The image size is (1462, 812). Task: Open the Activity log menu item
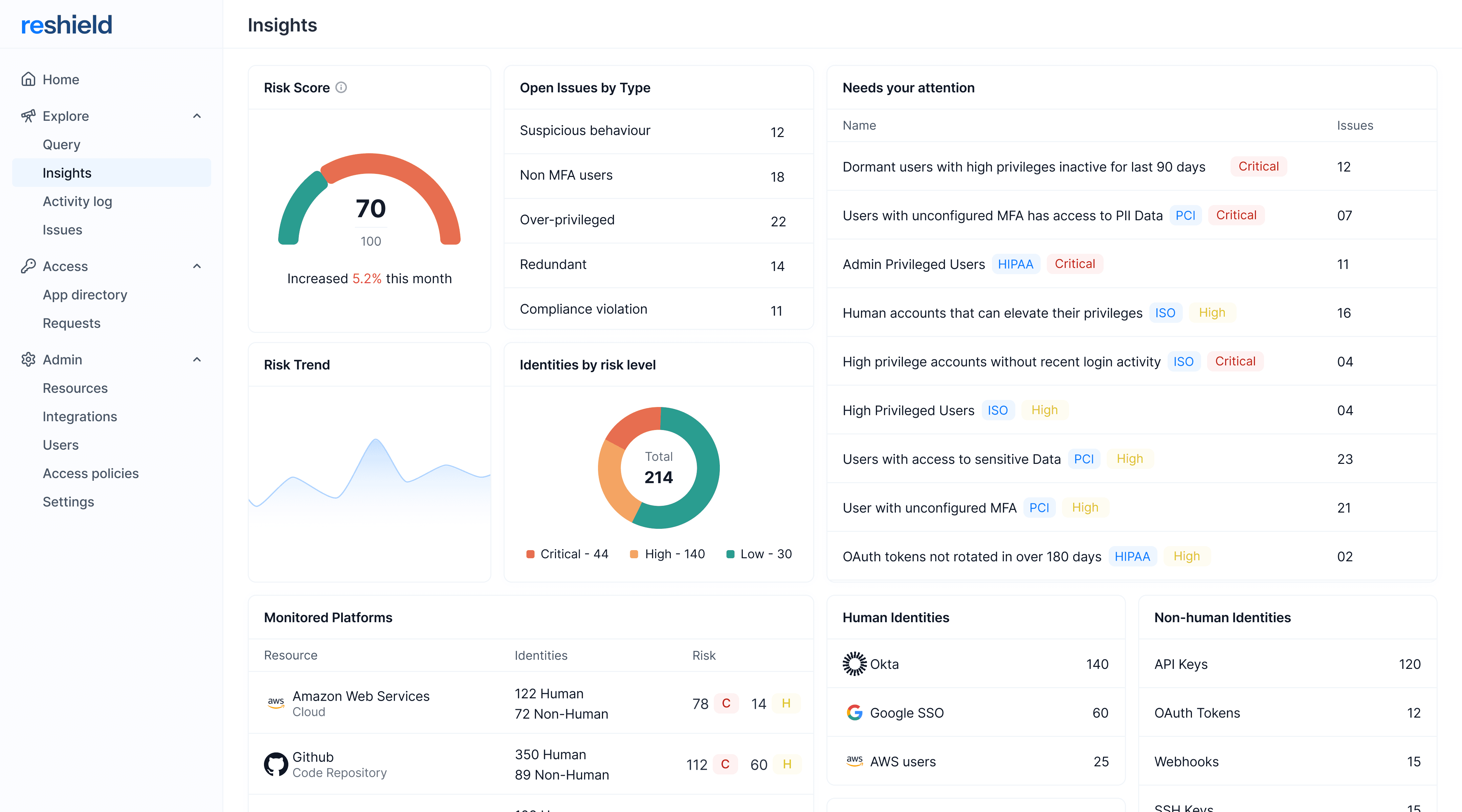pyautogui.click(x=78, y=201)
